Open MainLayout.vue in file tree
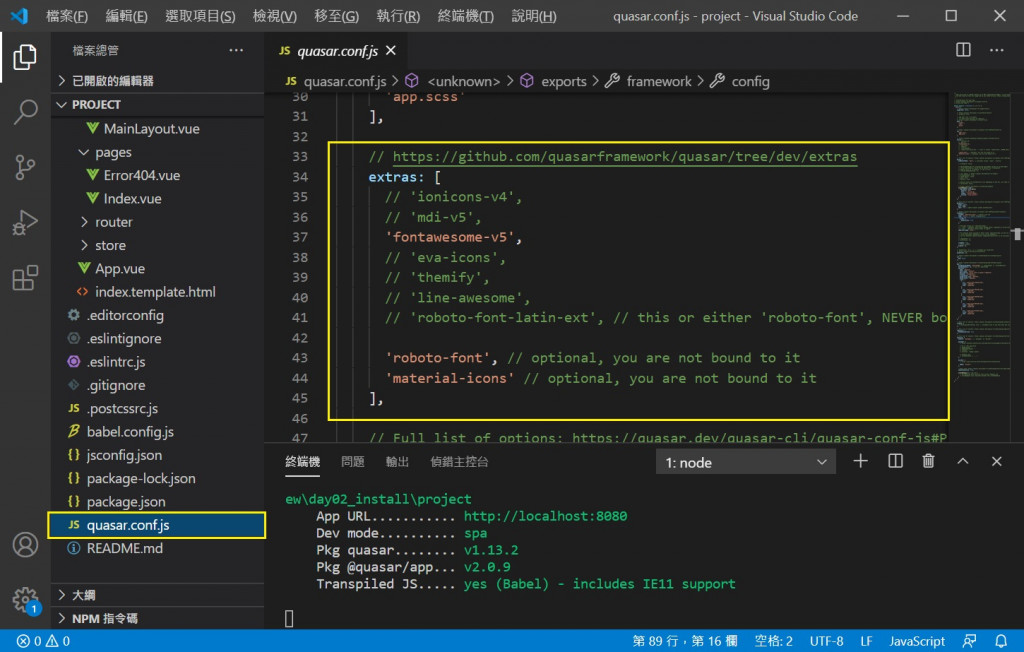This screenshot has height=652, width=1024. click(152, 129)
